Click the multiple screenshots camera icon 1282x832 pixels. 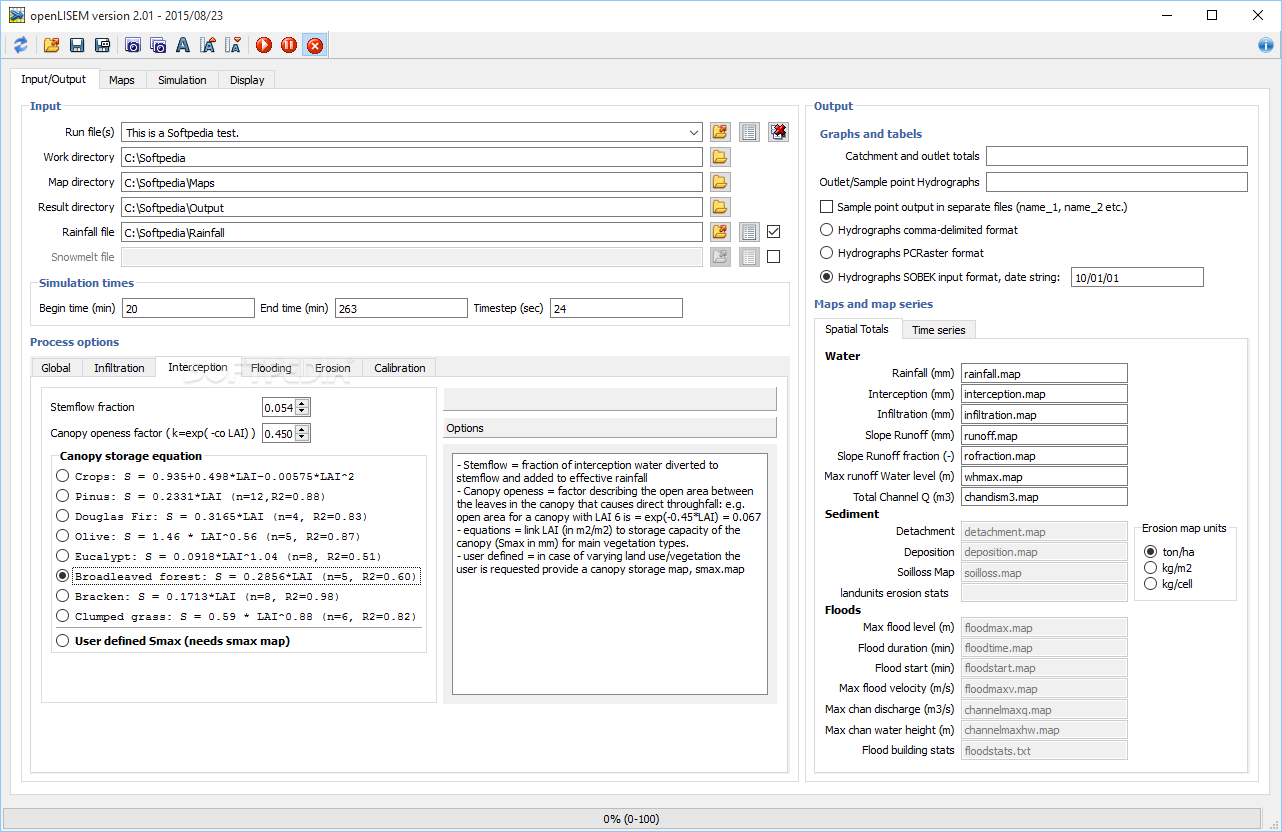click(158, 45)
